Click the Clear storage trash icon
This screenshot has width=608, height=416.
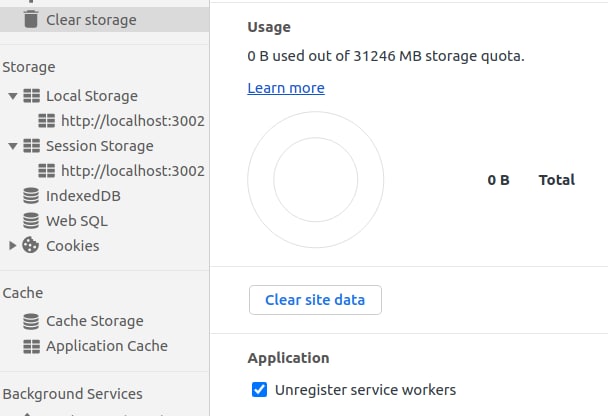tap(30, 19)
